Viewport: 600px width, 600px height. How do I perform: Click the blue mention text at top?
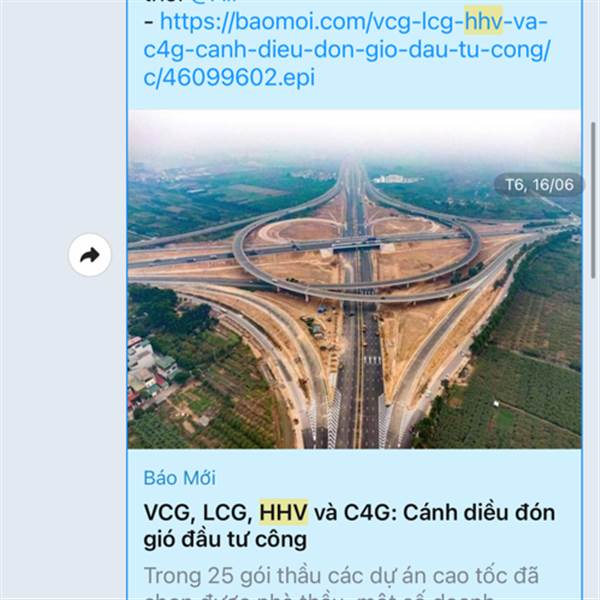[x=214, y=2]
